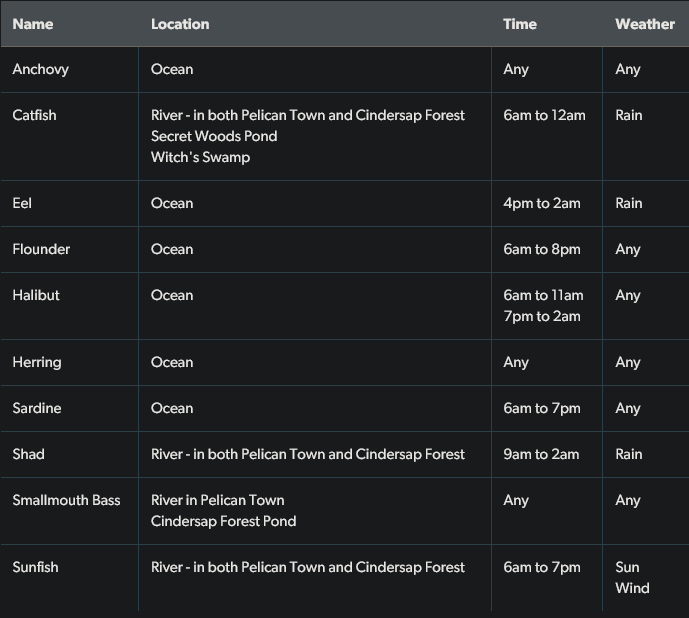Viewport: 689px width, 618px height.
Task: Click the Weather column header
Action: point(645,24)
